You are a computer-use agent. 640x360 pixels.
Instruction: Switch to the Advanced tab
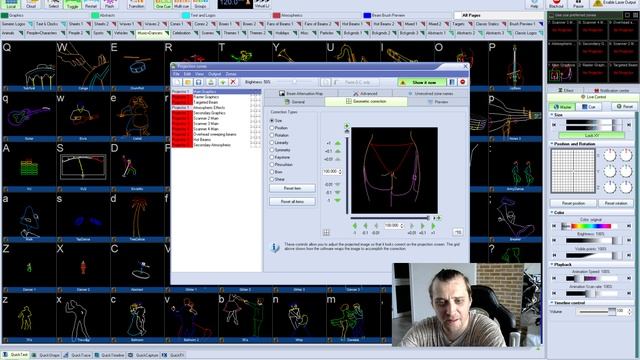tap(365, 93)
